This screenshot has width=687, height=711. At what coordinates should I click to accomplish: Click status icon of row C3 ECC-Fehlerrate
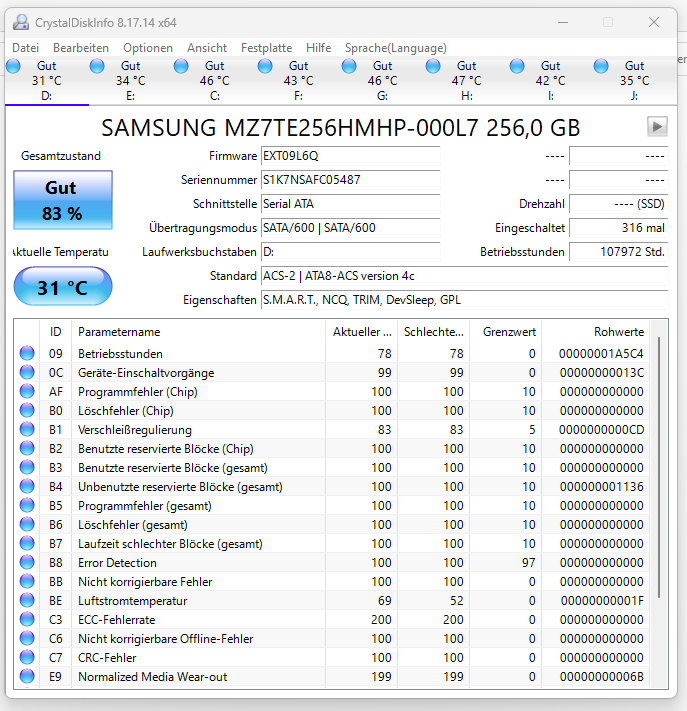[27, 620]
